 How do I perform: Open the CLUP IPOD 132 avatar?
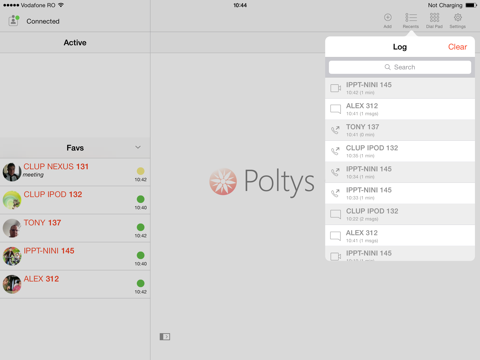[12, 200]
